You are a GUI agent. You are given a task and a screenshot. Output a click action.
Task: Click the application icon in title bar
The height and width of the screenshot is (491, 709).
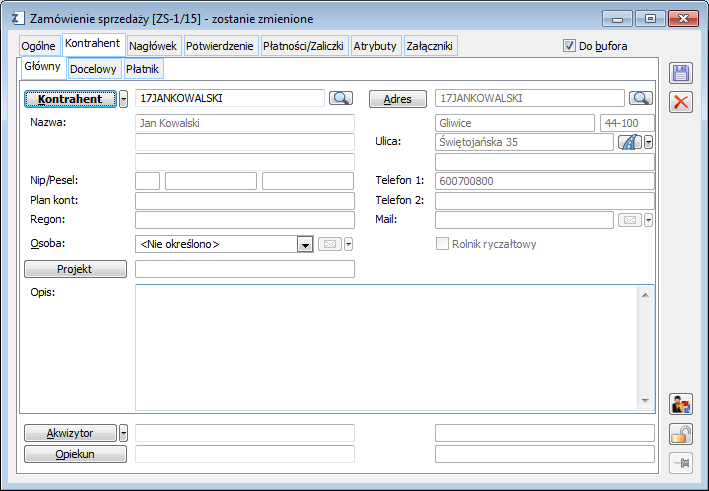(18, 19)
